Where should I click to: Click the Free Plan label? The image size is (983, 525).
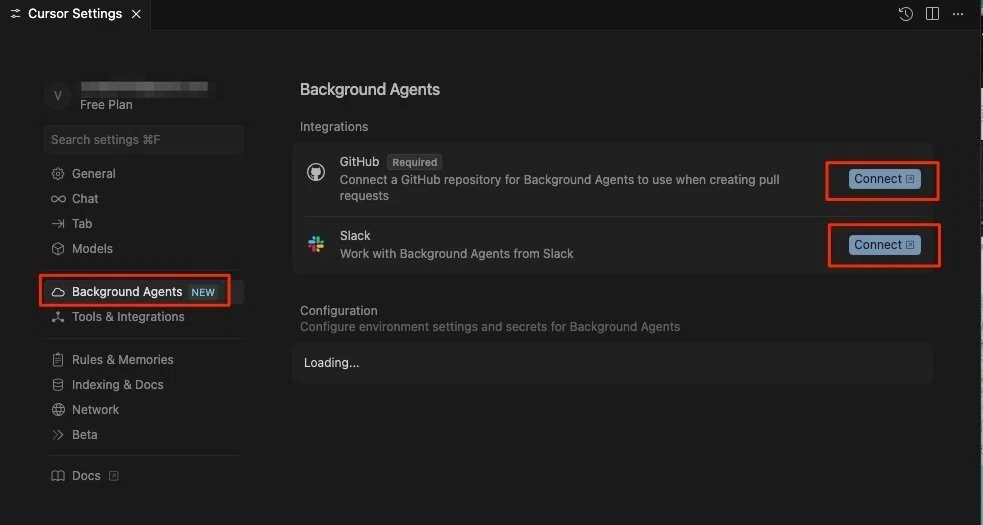[x=106, y=105]
